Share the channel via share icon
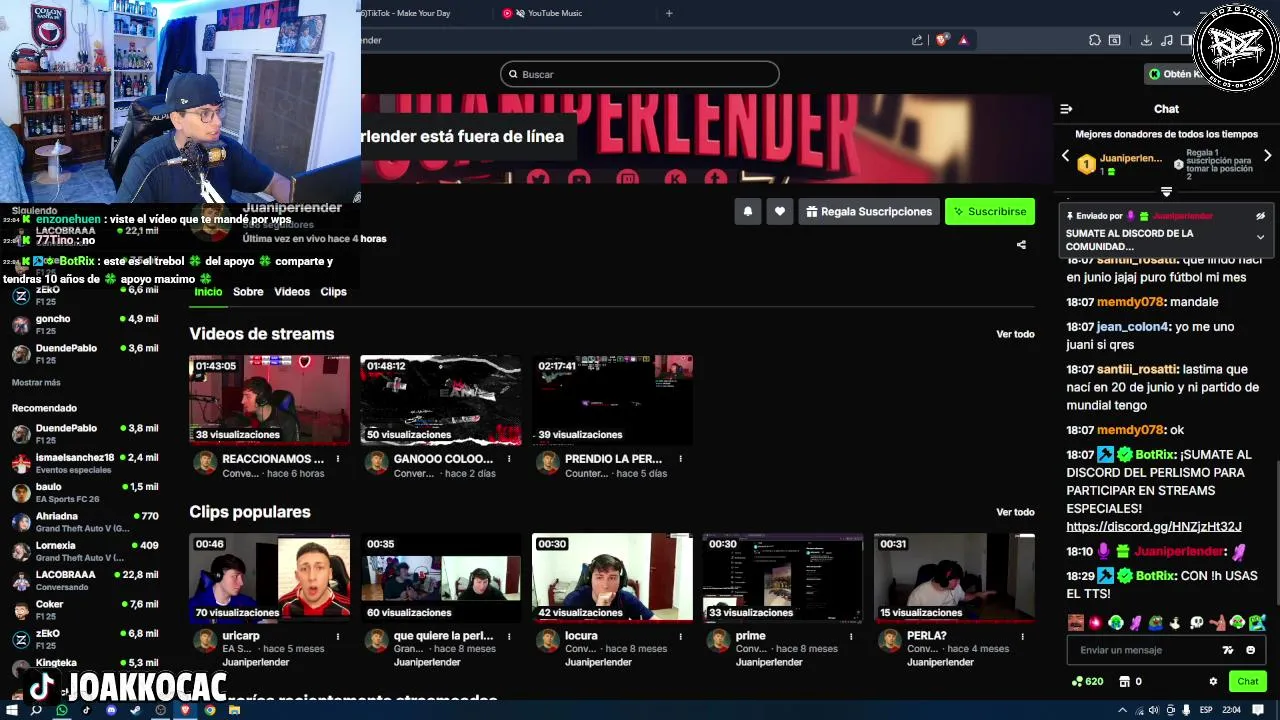Viewport: 1280px width, 720px height. pyautogui.click(x=1021, y=244)
